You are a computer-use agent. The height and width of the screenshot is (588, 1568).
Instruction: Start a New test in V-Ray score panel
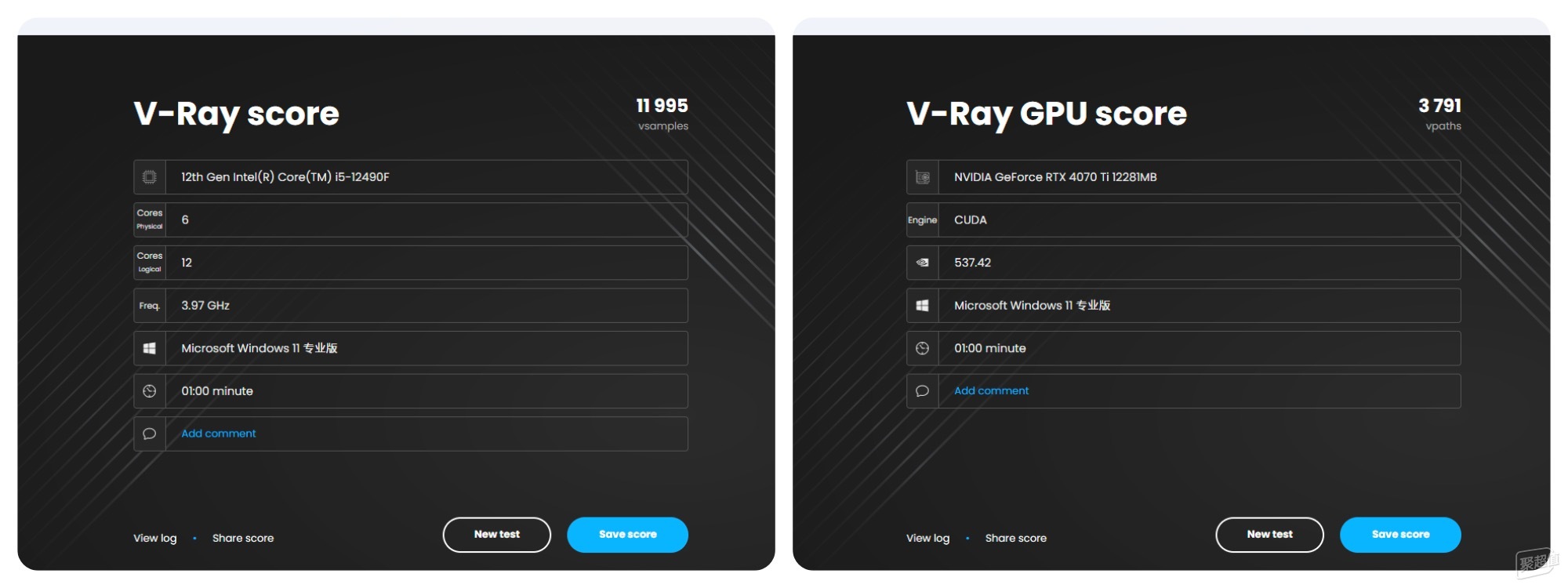pyautogui.click(x=497, y=535)
